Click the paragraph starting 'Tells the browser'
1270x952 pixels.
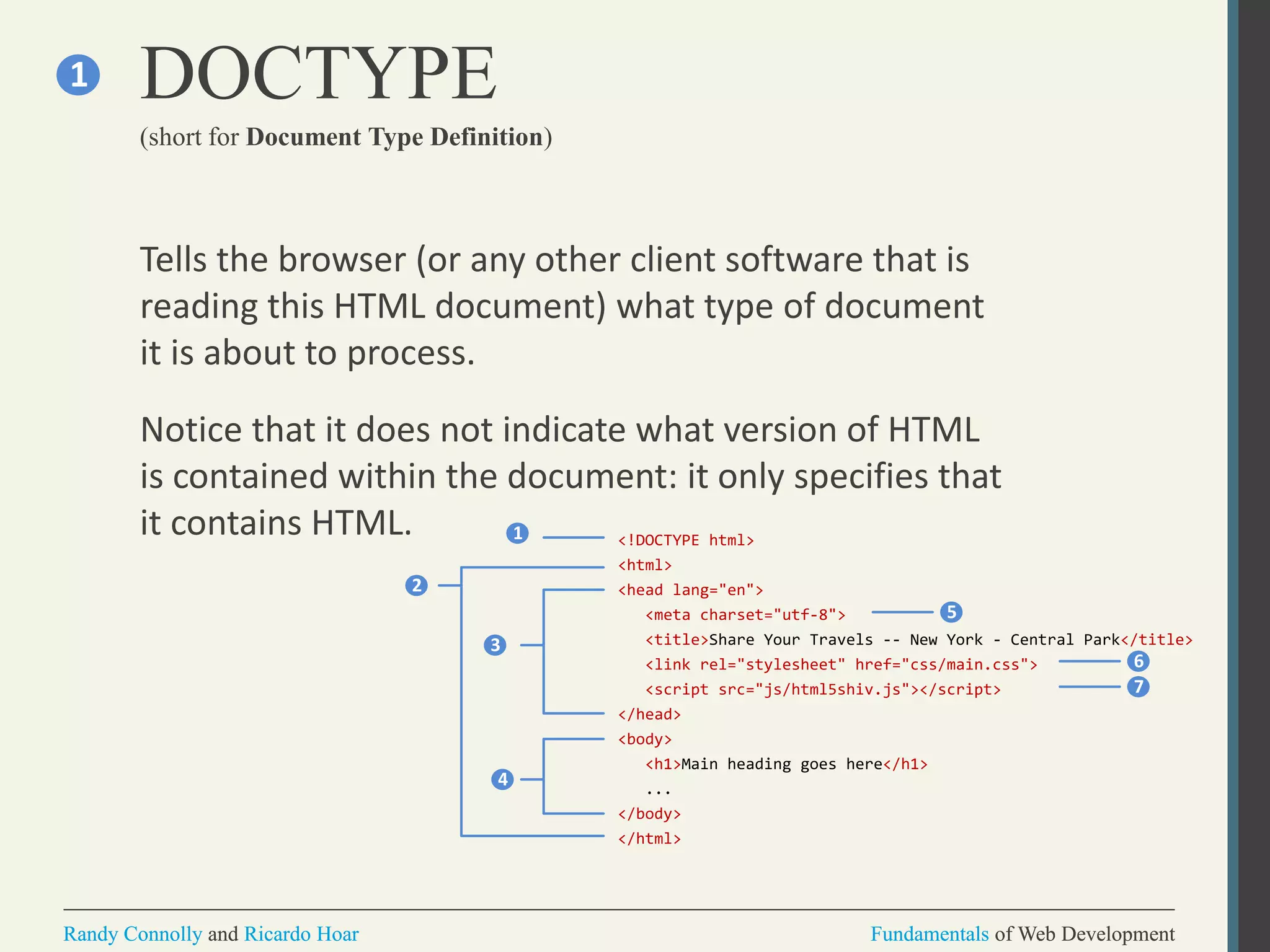pos(562,306)
